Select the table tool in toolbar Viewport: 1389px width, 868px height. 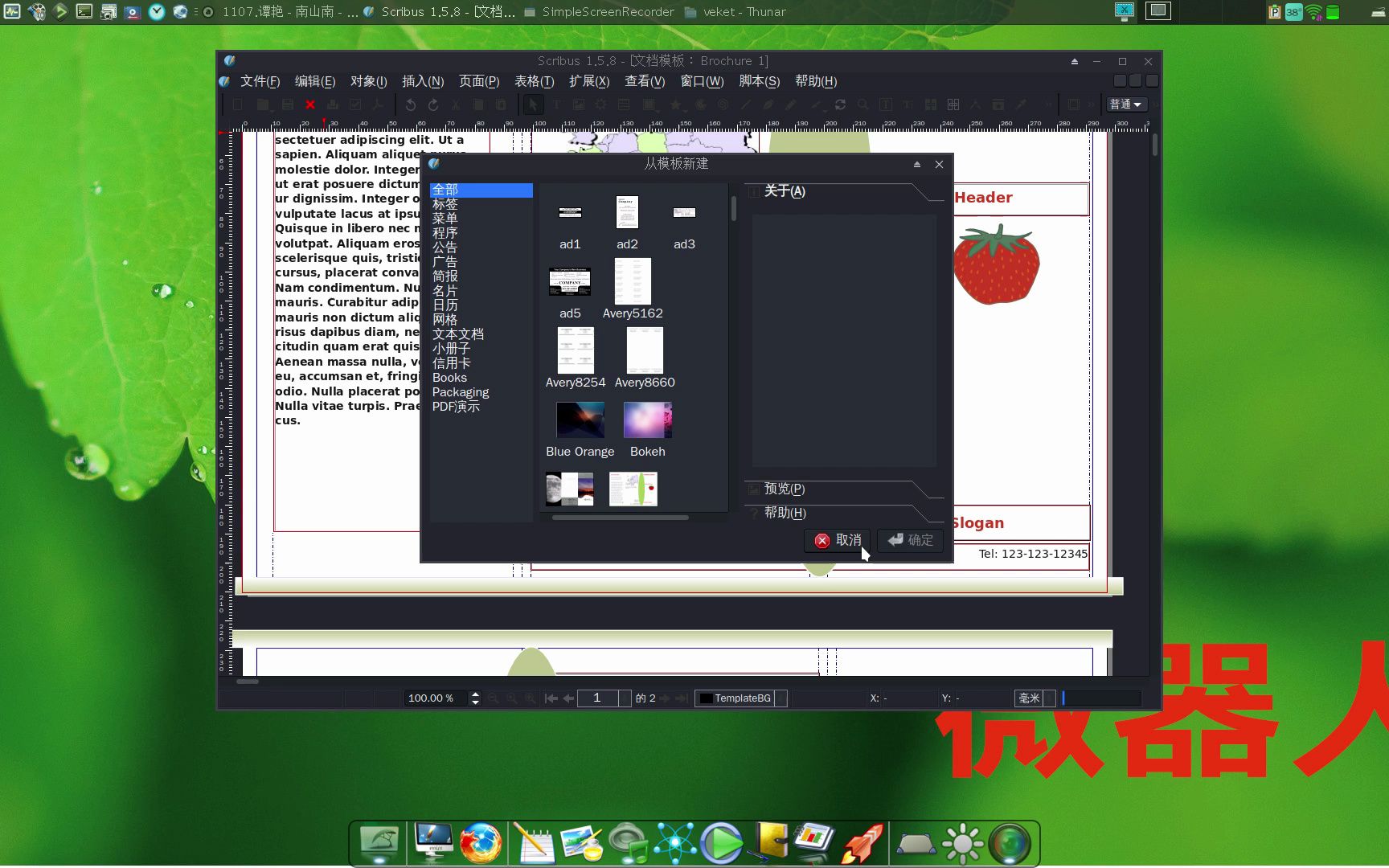pos(624,104)
